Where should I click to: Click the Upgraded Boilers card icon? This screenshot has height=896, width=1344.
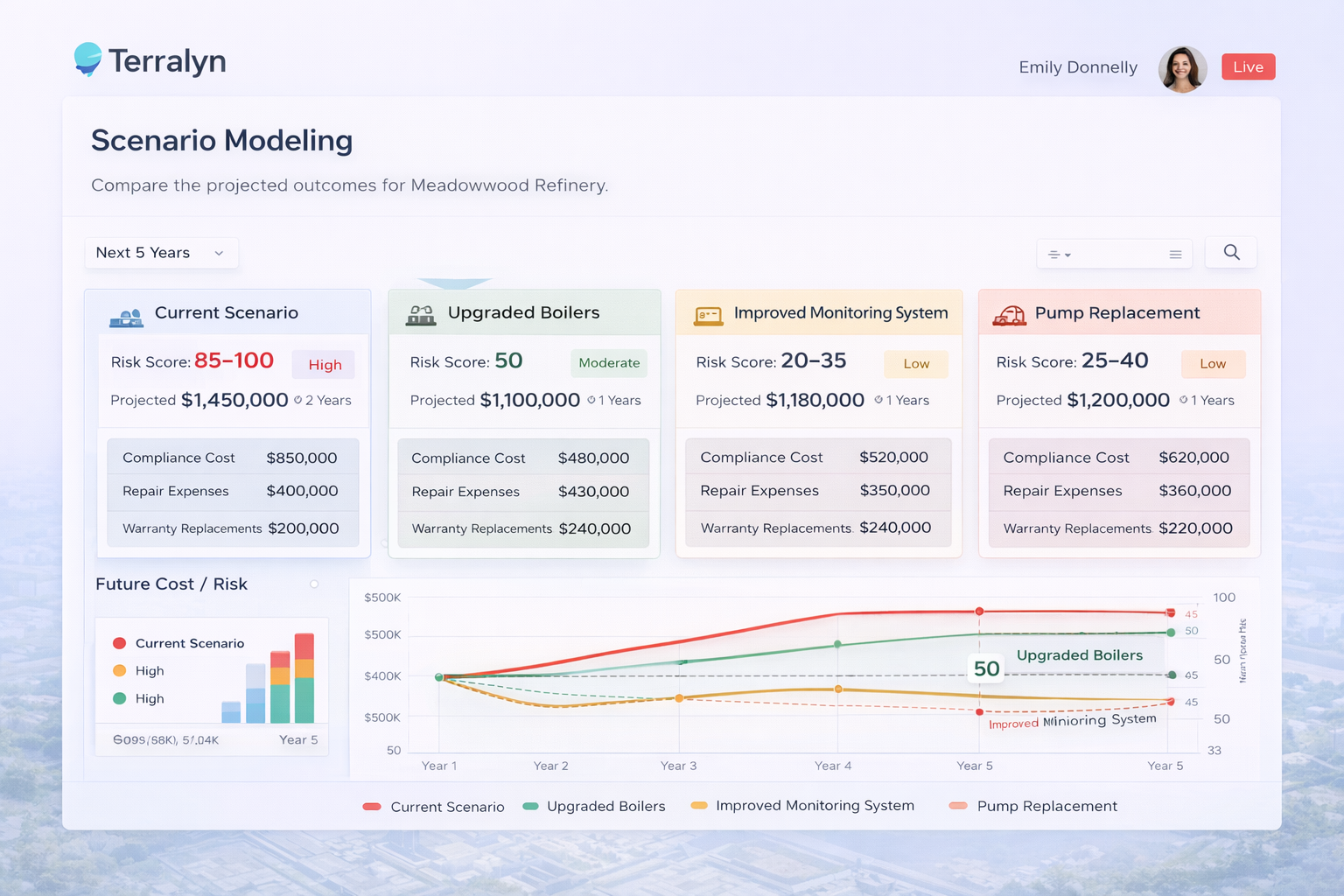point(421,315)
